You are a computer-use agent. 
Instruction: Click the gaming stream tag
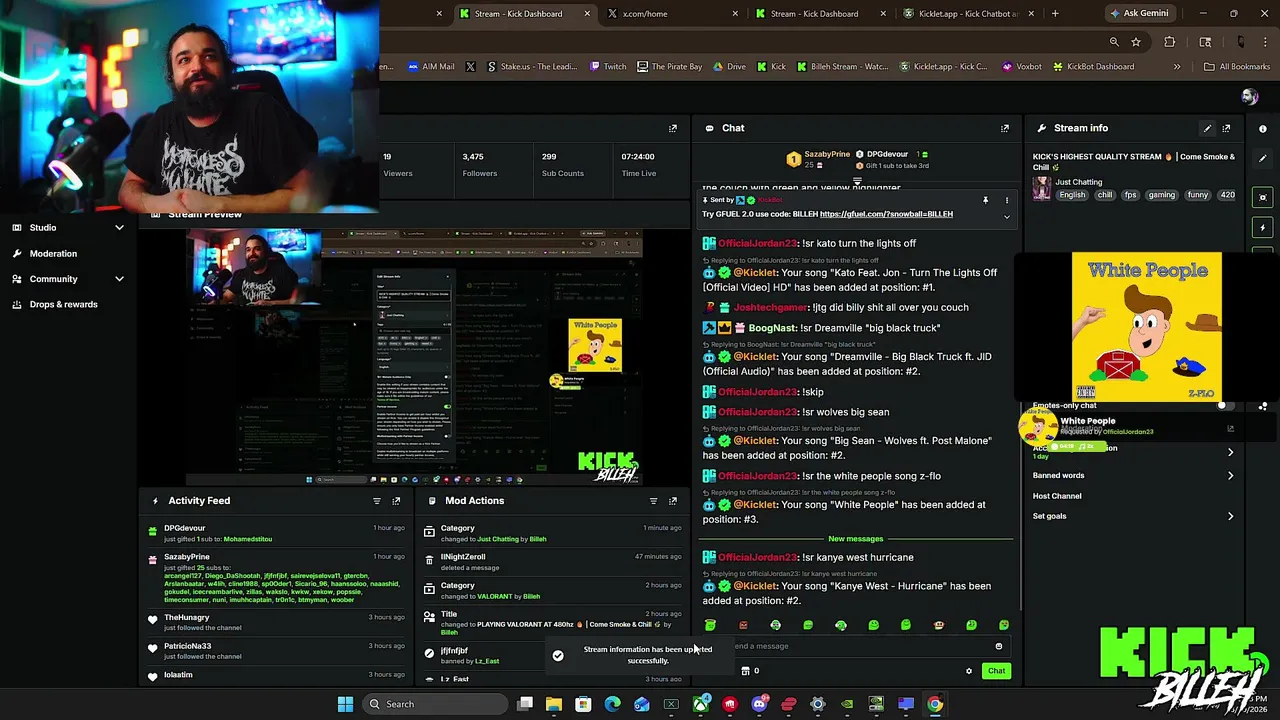click(1161, 195)
